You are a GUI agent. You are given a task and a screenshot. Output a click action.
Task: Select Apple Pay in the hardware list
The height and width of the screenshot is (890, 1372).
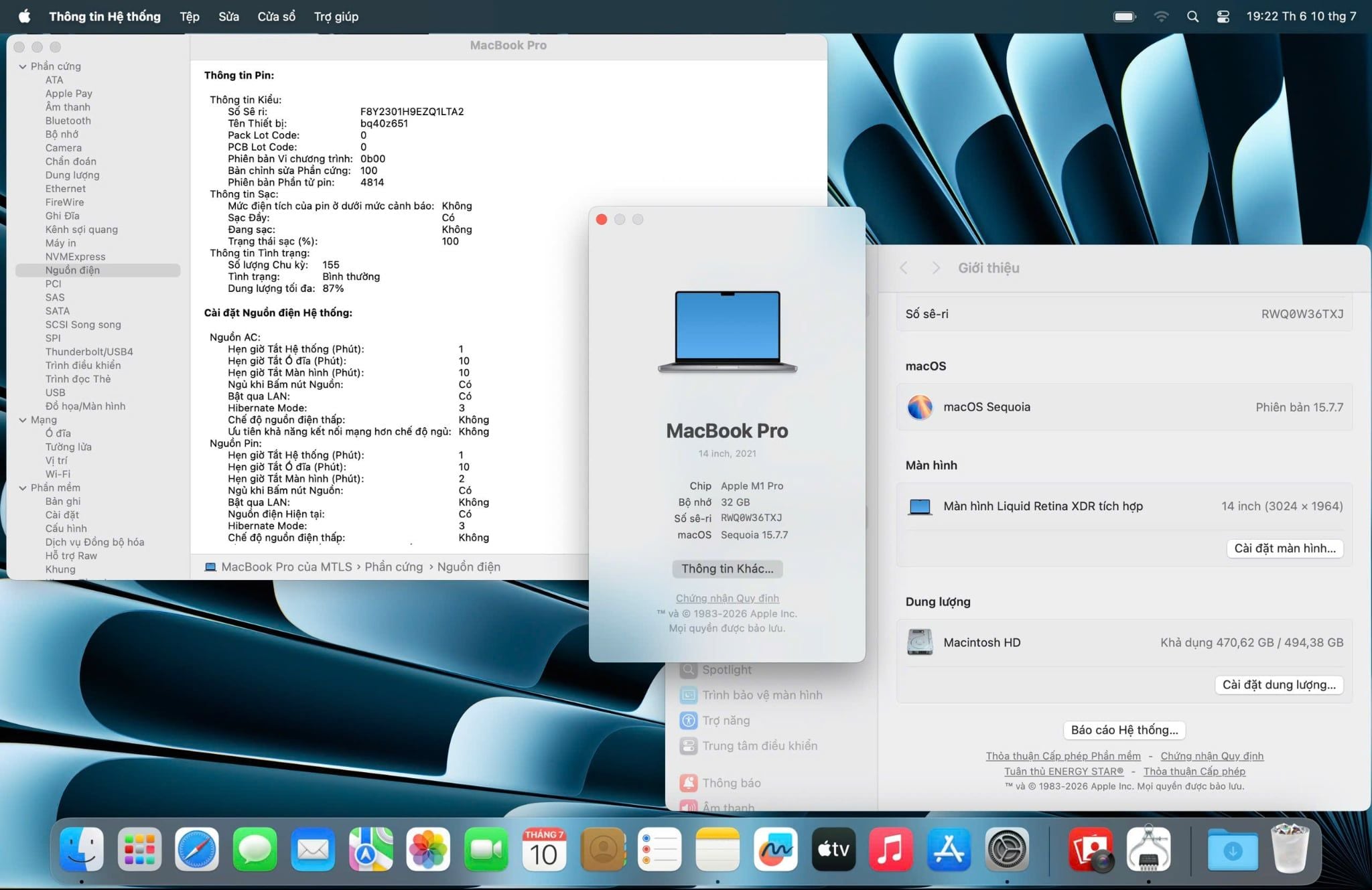pos(69,94)
